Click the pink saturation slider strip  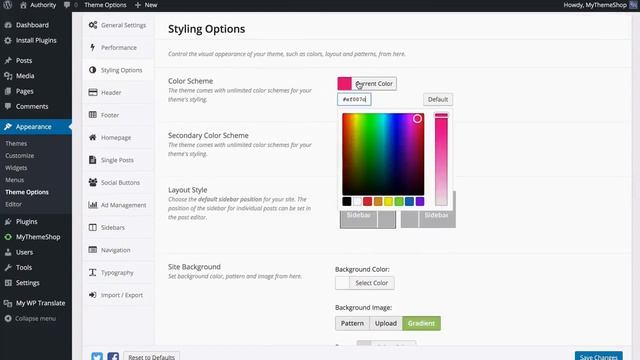pos(441,159)
